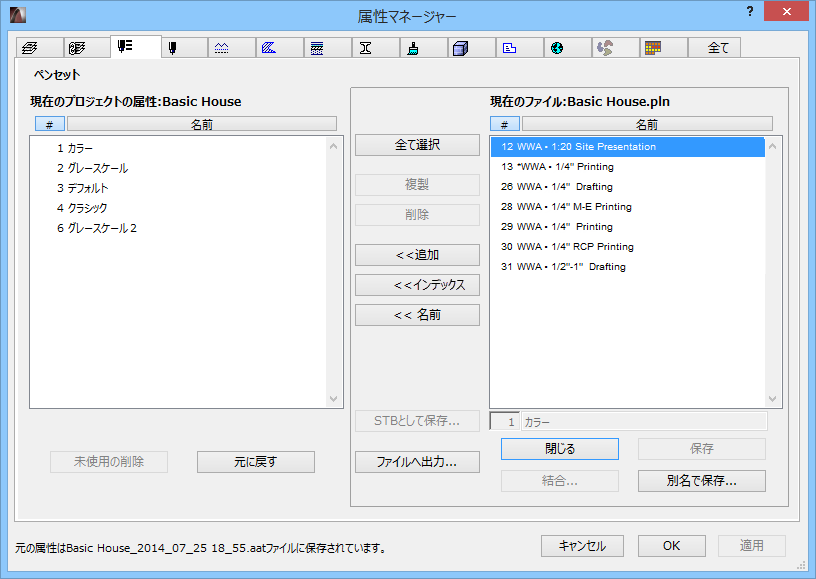Click the name field showing カラー
The image size is (816, 579).
click(644, 422)
